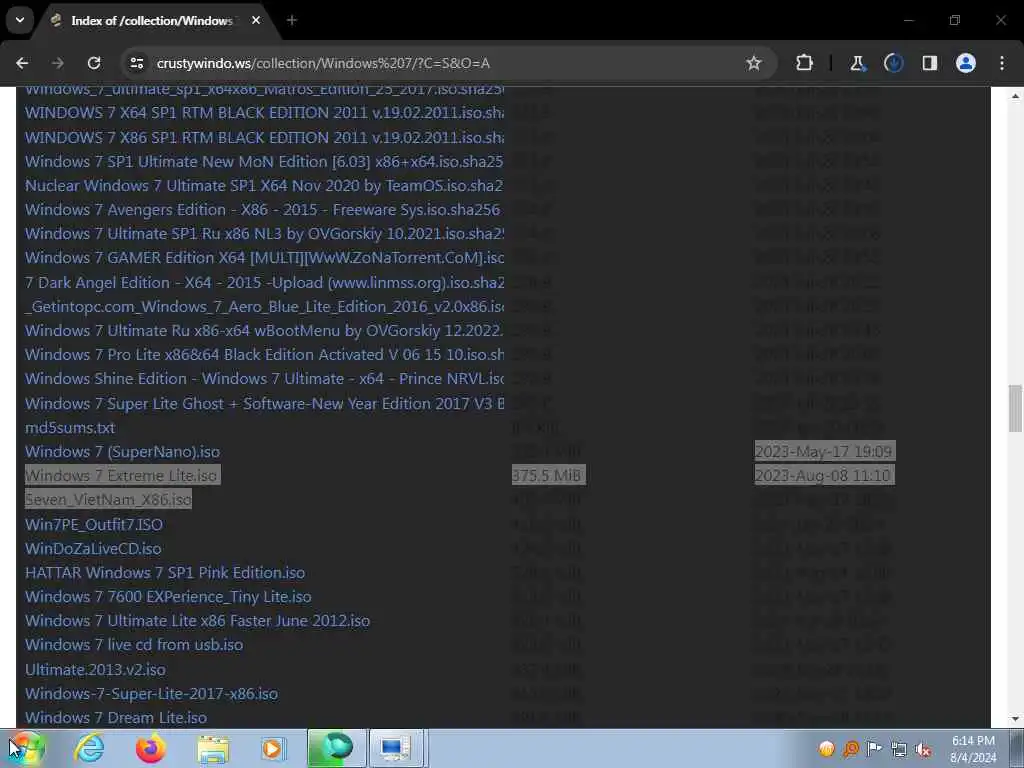Open Win7PE_Outfit7.ISO link
The image size is (1024, 768).
pyautogui.click(x=94, y=524)
